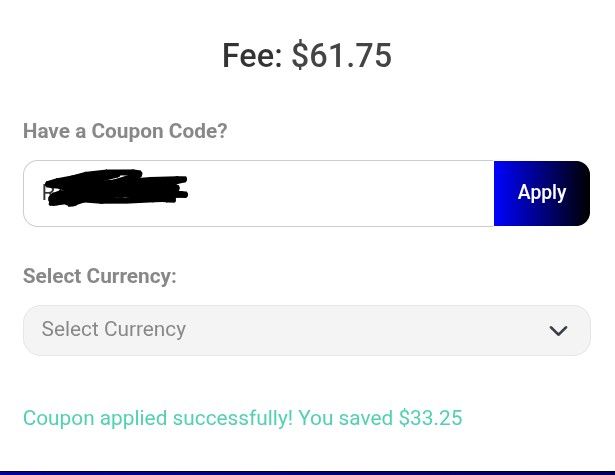615x475 pixels.
Task: Click the dark blue bar at bottom
Action: 306,472
